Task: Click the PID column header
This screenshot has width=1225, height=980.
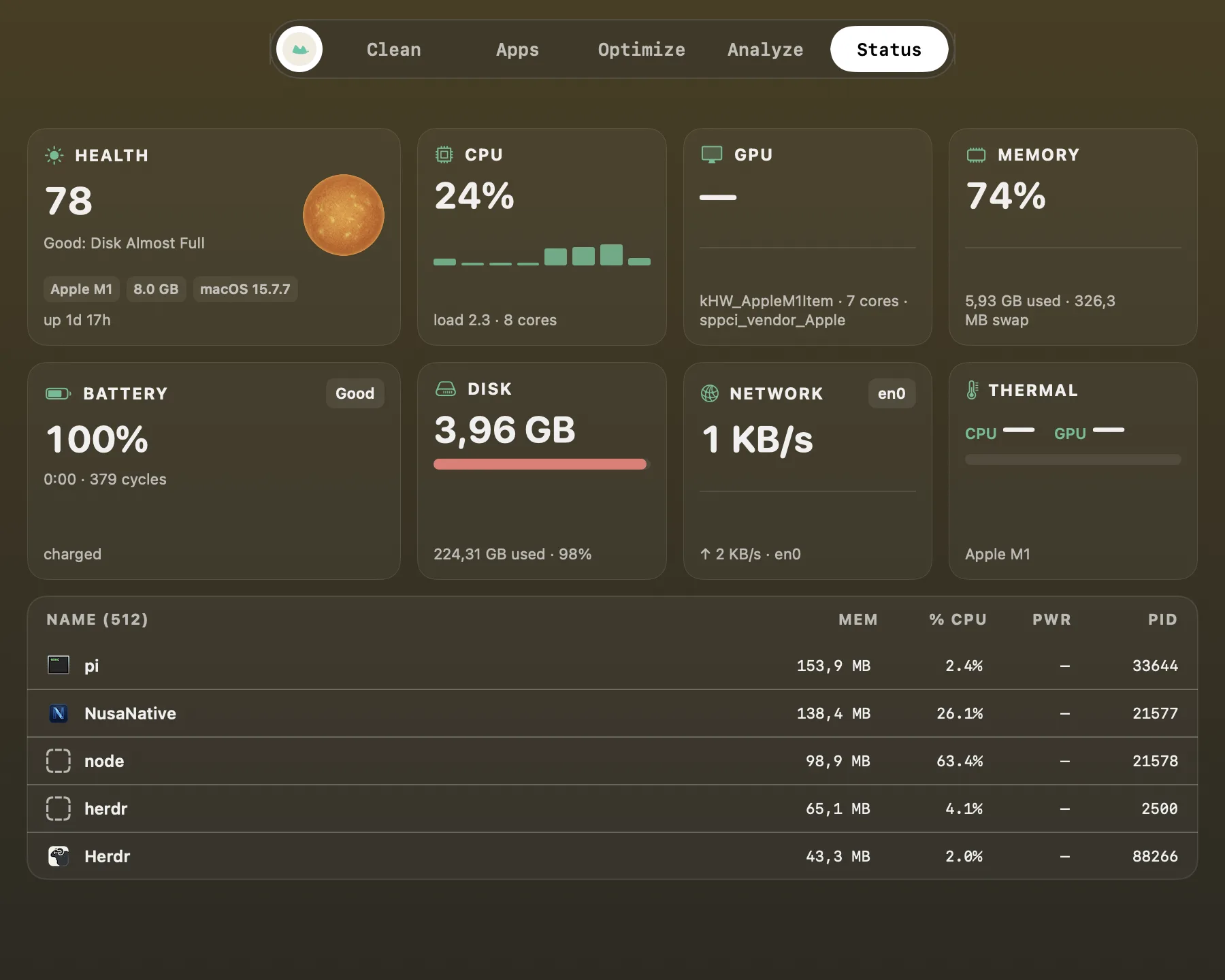Action: [x=1162, y=619]
